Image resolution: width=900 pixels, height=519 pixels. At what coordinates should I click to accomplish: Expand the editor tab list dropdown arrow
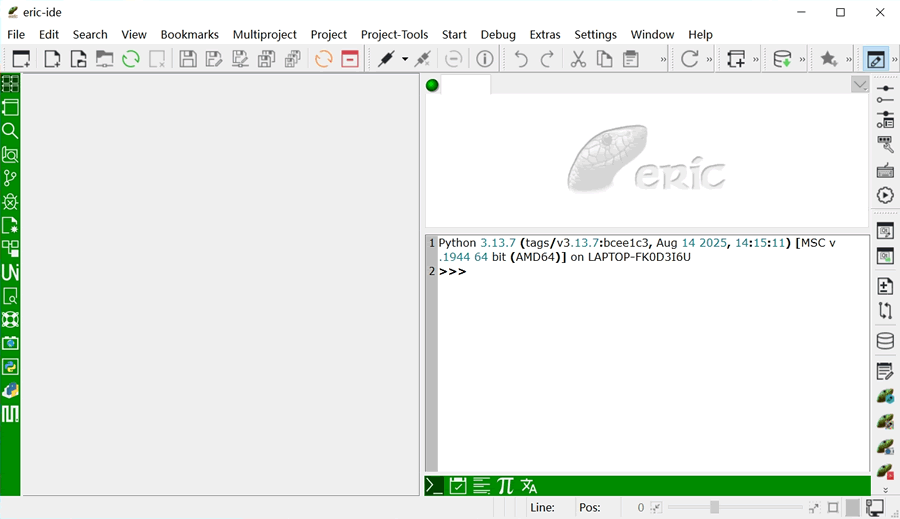coord(860,85)
